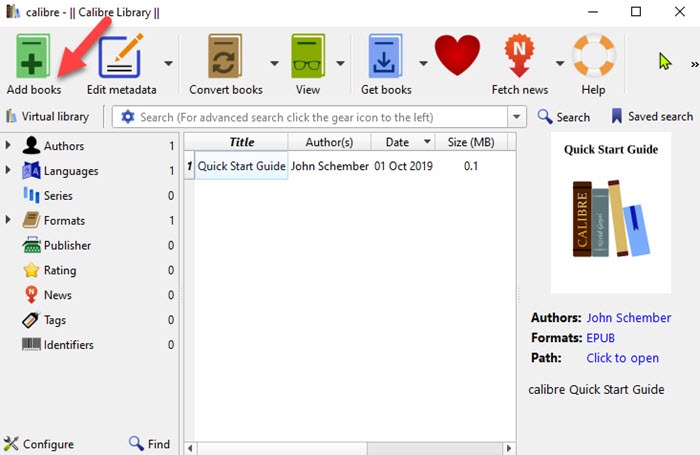Screen dimensions: 700x455
Task: Expand the Languages tree node
Action: [8, 170]
